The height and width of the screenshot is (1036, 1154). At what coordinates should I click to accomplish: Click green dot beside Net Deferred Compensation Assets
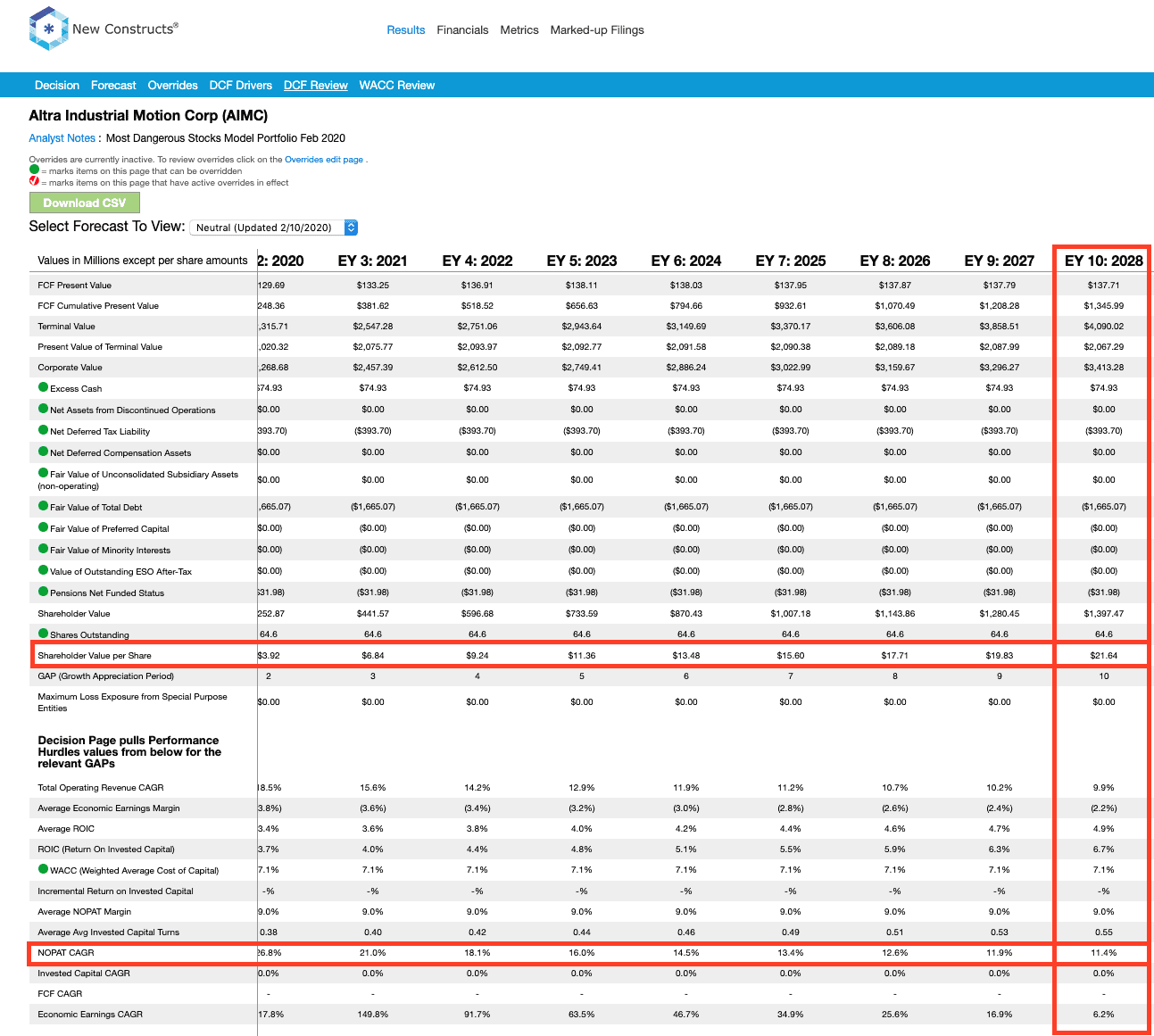(43, 452)
